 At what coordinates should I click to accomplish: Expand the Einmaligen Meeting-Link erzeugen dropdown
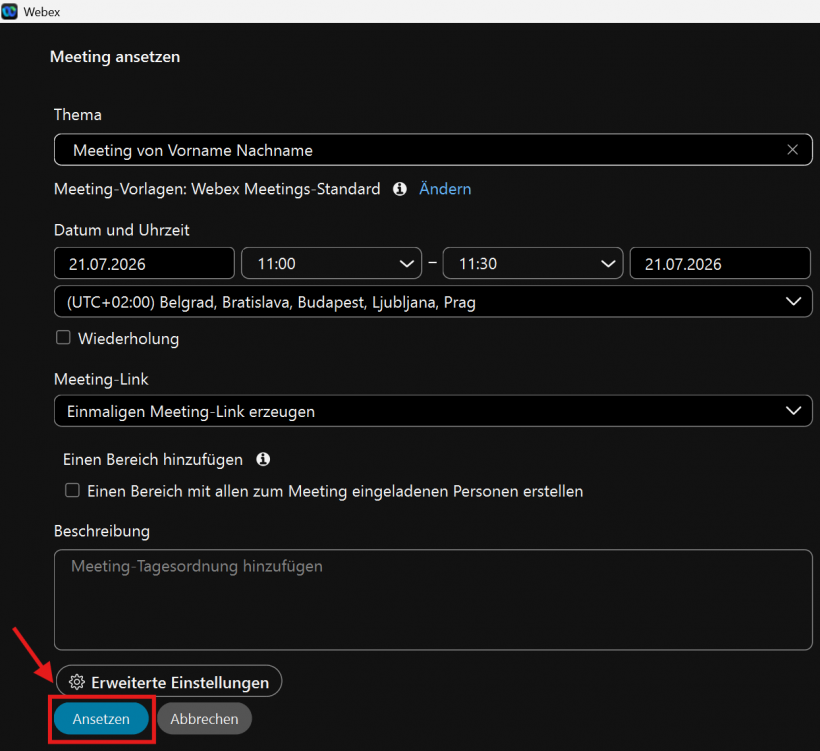[433, 411]
